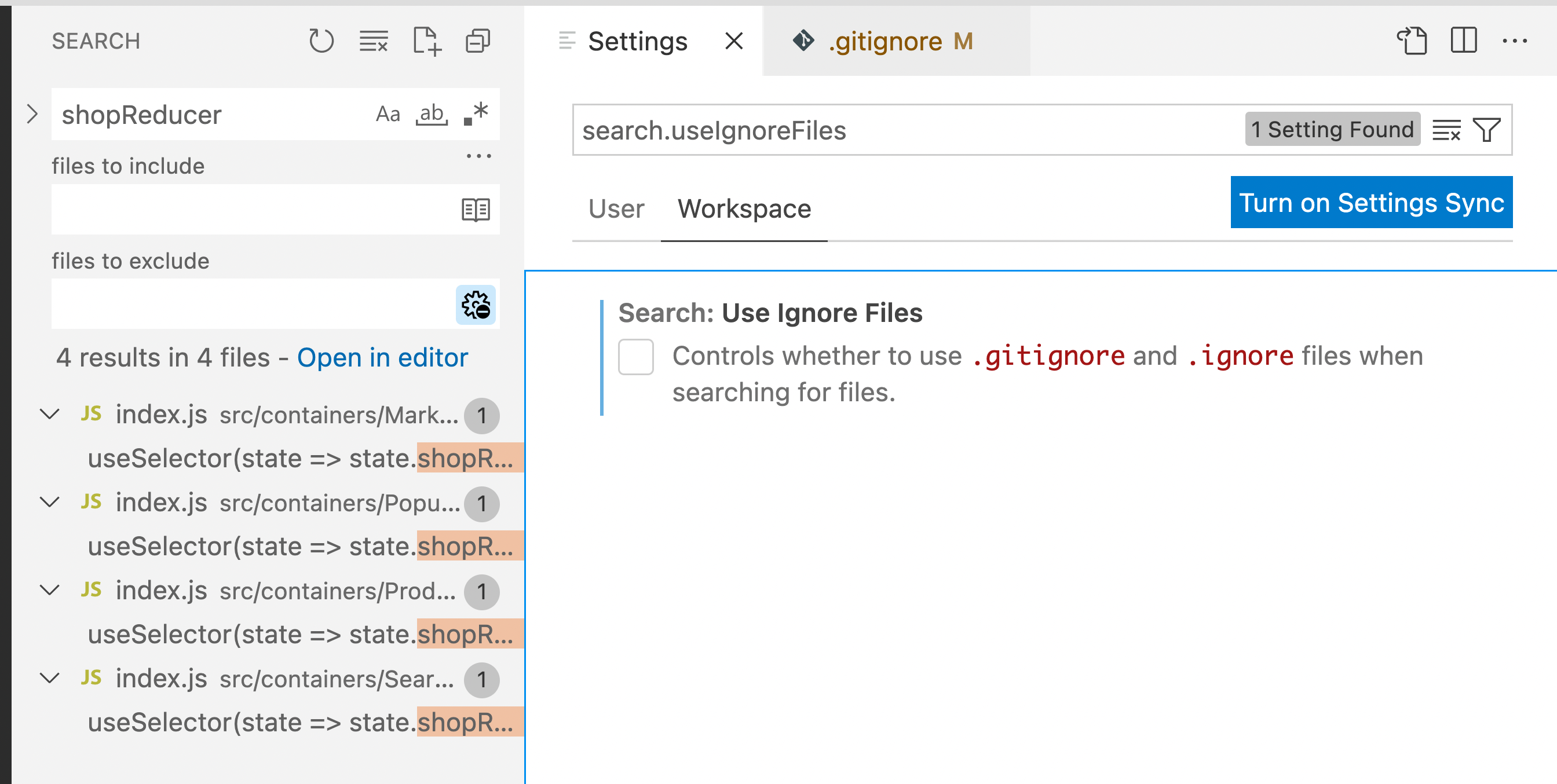The height and width of the screenshot is (784, 1557).
Task: Open the settings filter options
Action: (1487, 129)
